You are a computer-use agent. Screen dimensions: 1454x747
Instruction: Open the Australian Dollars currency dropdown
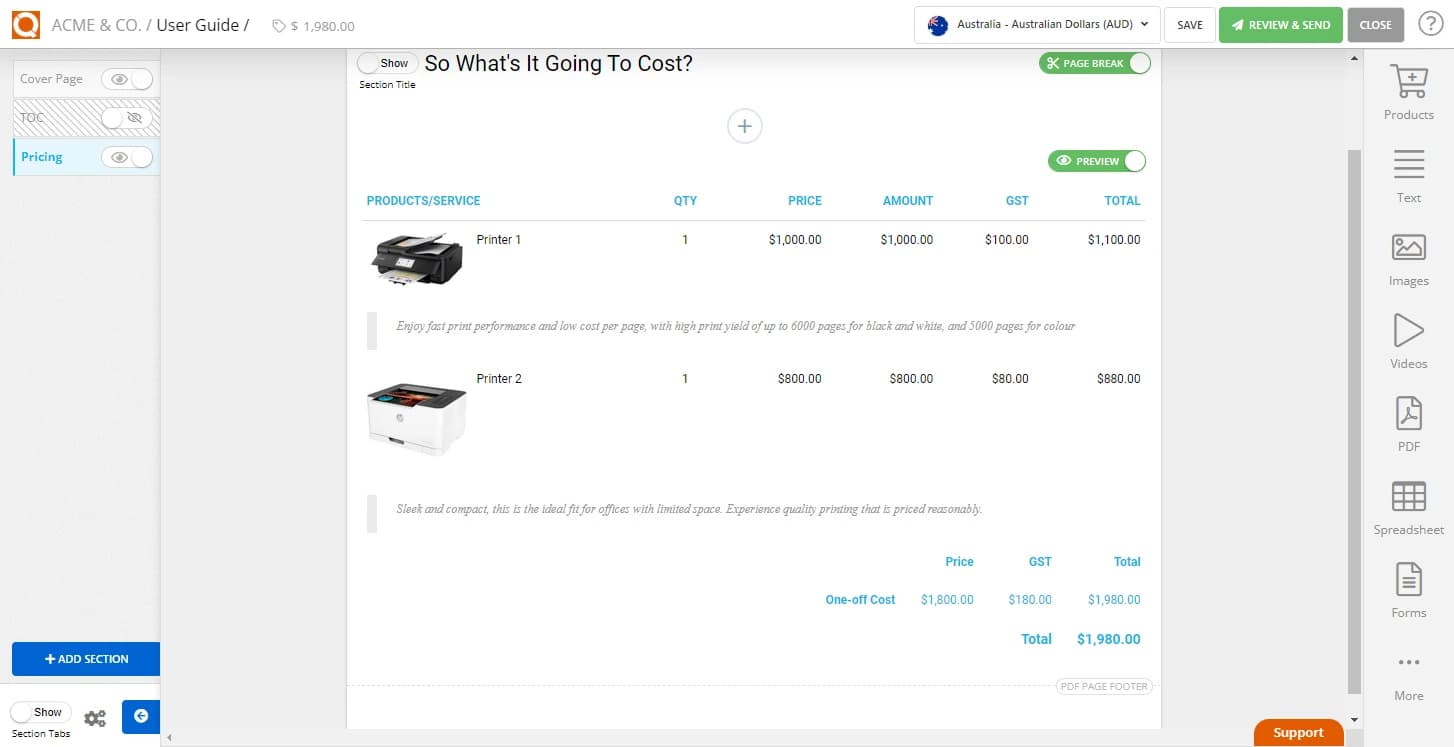pos(1037,25)
